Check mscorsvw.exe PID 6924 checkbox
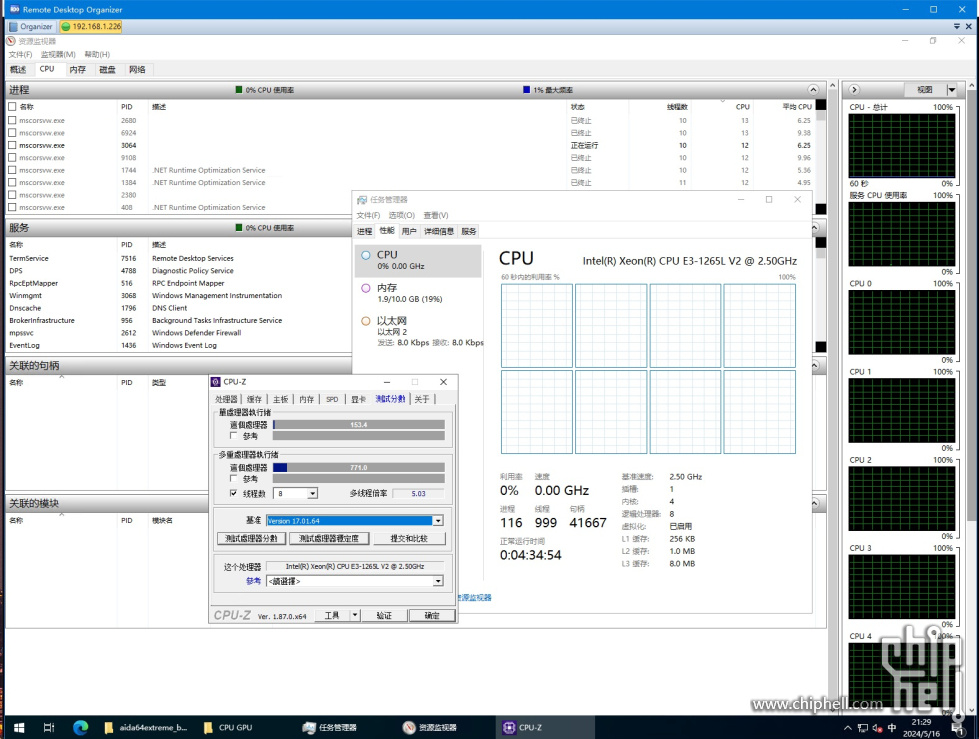The height and width of the screenshot is (739, 979). click(x=12, y=132)
